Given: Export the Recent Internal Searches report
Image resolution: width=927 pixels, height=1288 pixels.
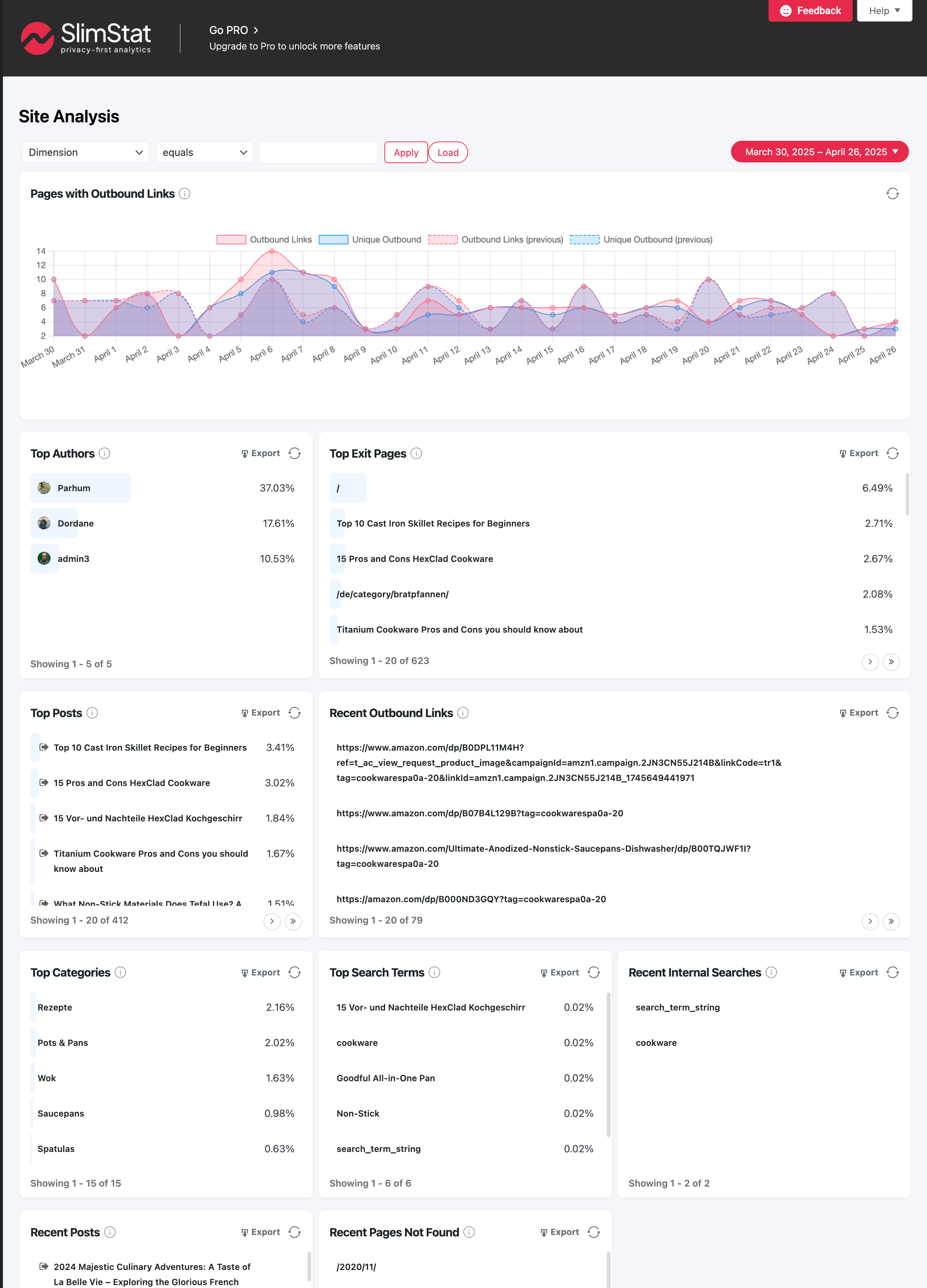Looking at the screenshot, I should coord(859,972).
